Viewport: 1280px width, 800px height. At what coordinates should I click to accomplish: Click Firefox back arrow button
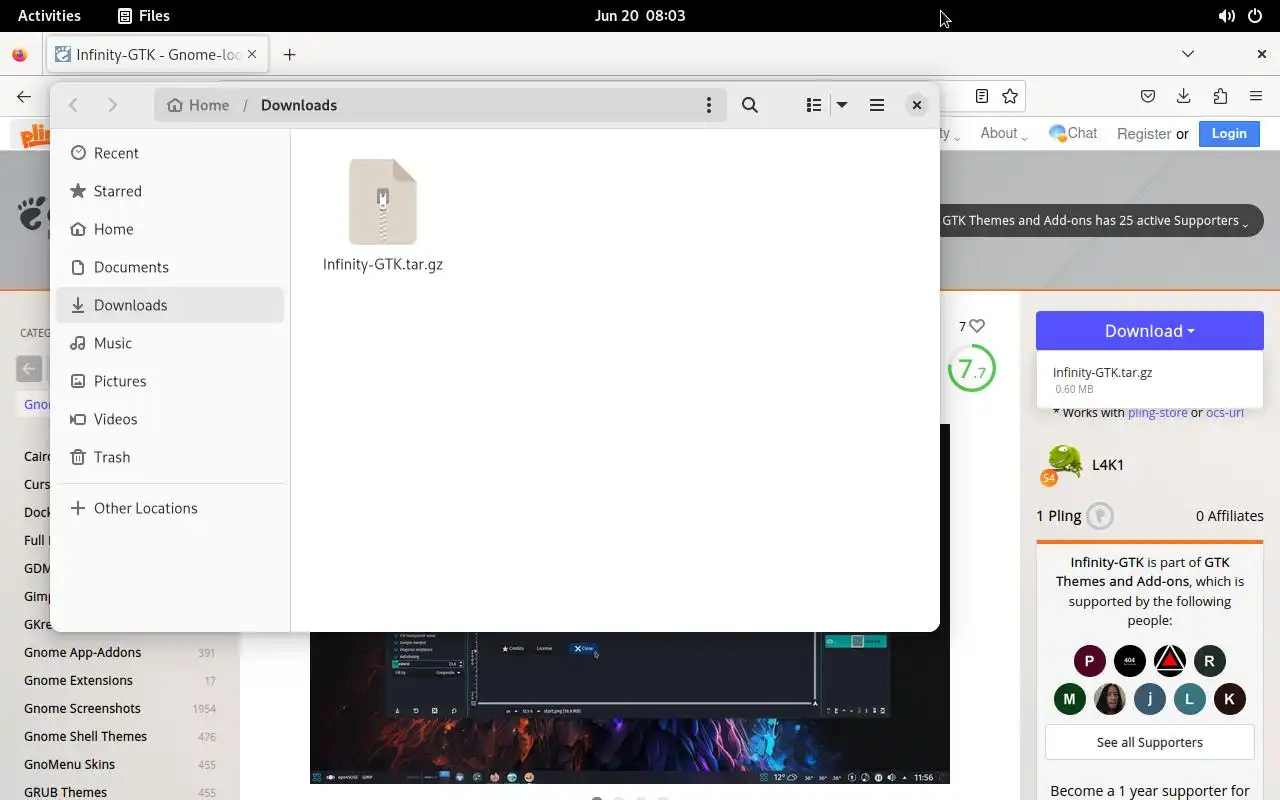click(24, 96)
